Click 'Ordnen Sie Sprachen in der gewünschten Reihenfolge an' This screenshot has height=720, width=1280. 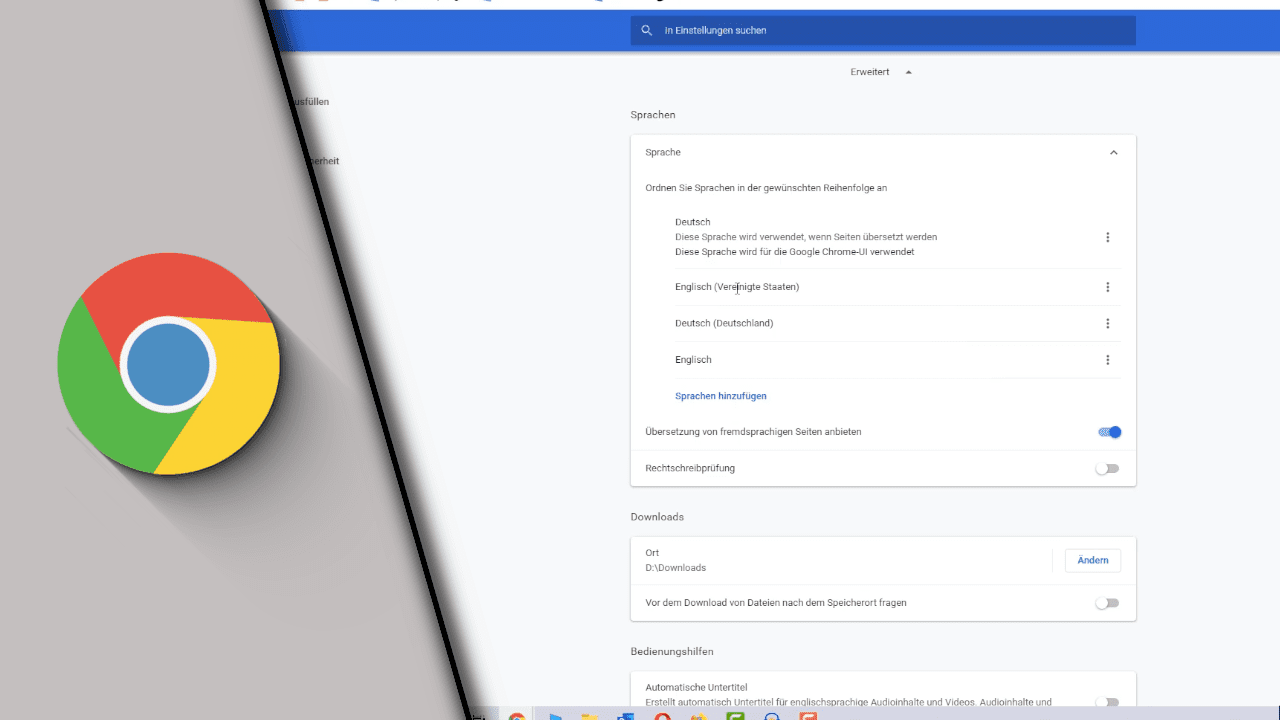[x=766, y=188]
